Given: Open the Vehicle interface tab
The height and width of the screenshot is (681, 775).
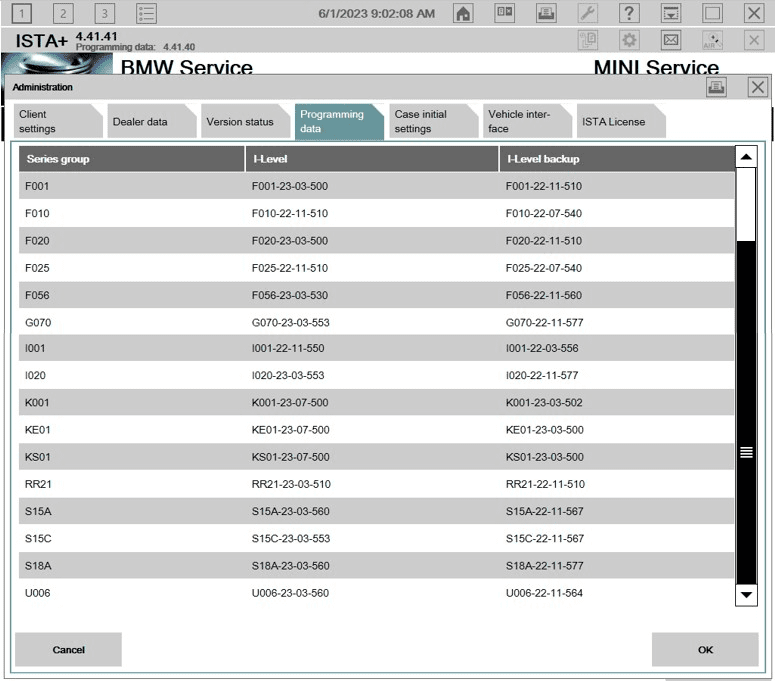Looking at the screenshot, I should point(527,121).
